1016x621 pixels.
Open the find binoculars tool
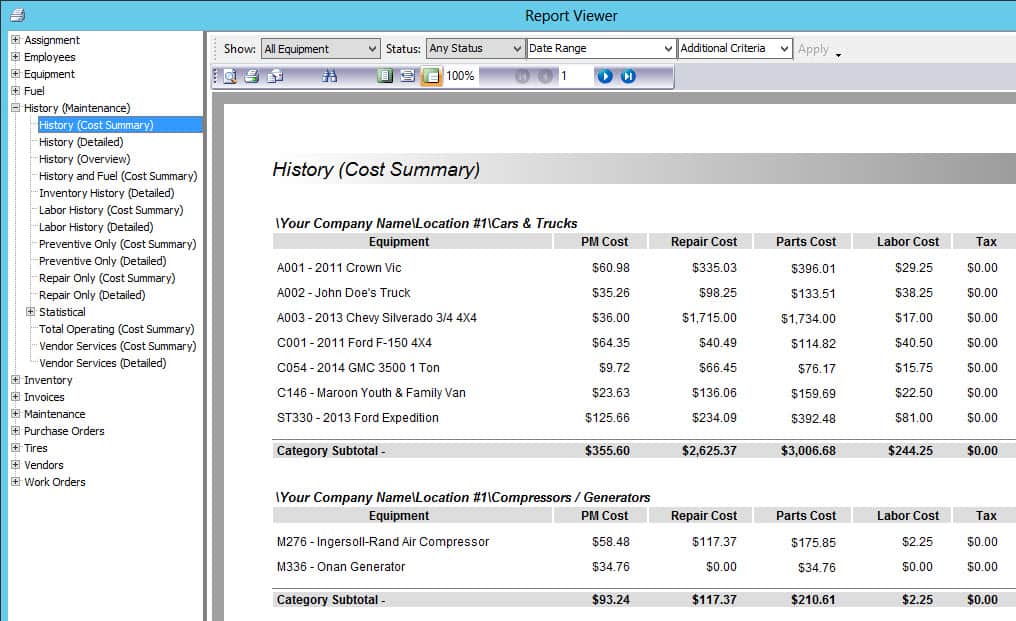[x=329, y=76]
